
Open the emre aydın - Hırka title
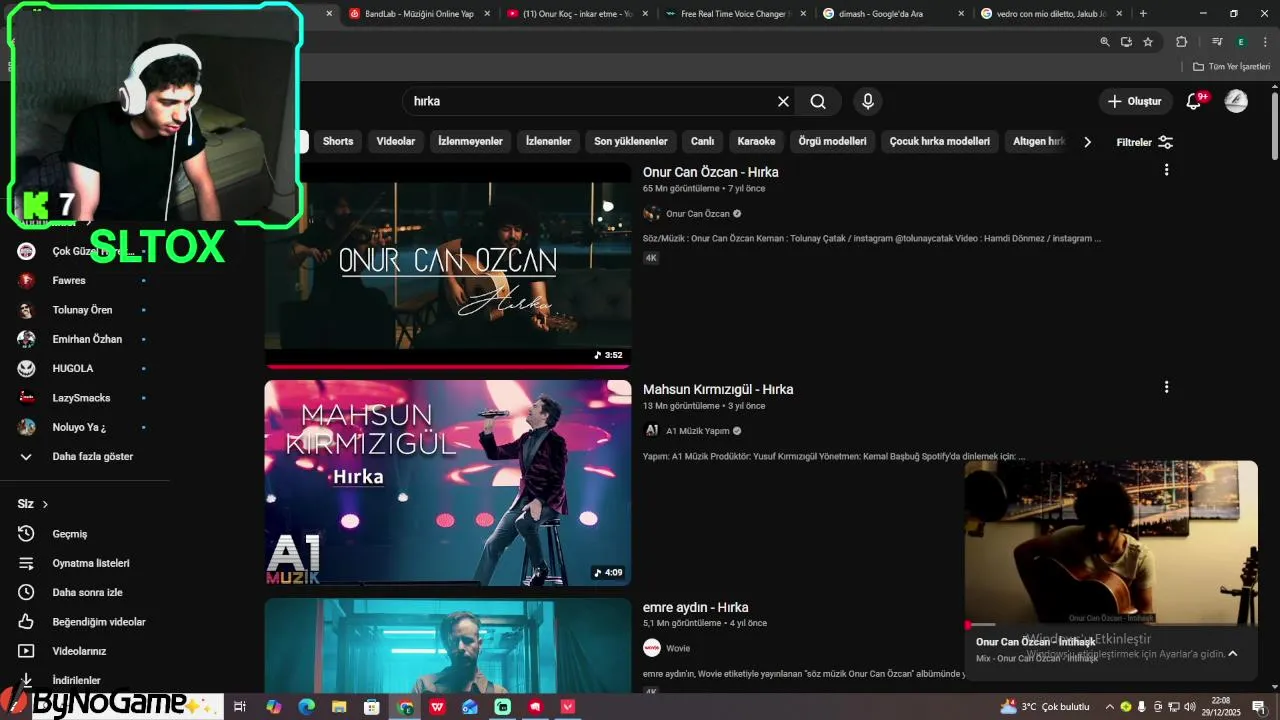tap(696, 607)
